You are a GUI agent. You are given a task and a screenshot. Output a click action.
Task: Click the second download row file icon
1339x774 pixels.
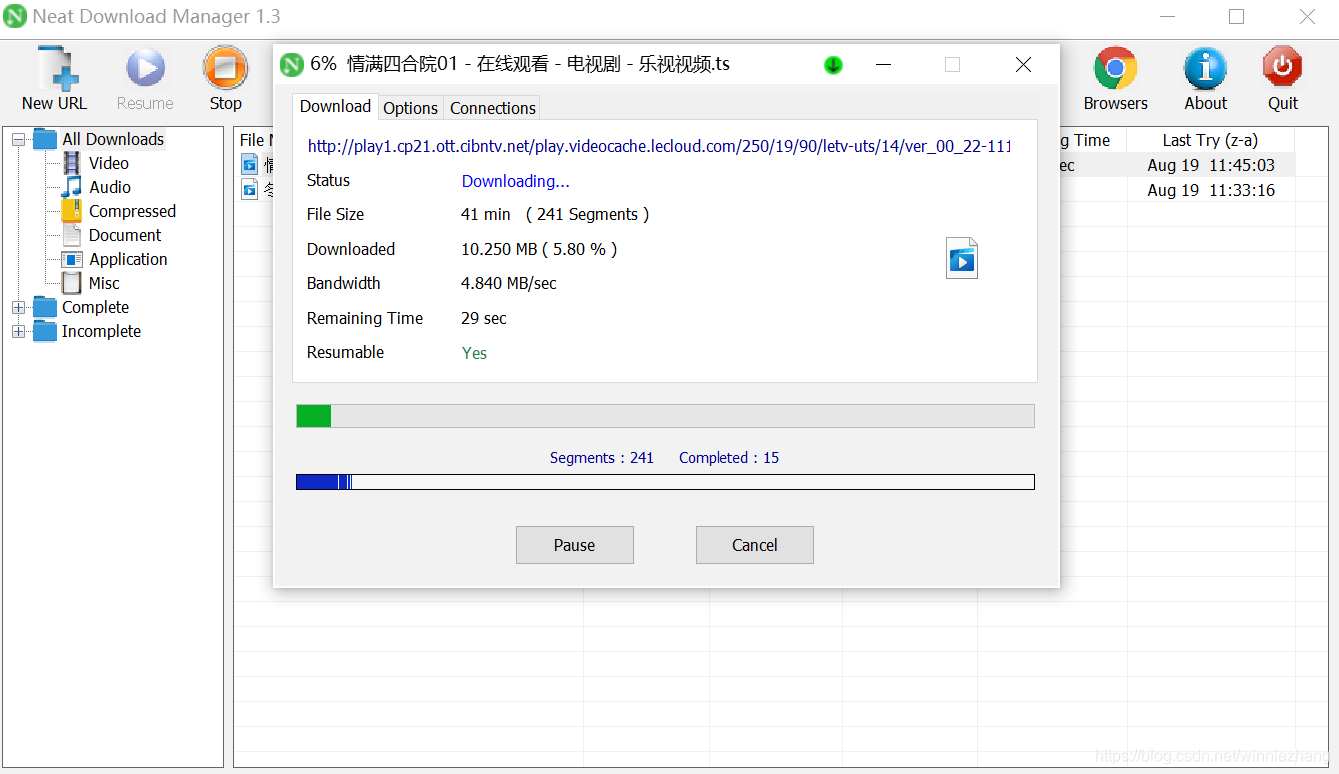tap(250, 189)
